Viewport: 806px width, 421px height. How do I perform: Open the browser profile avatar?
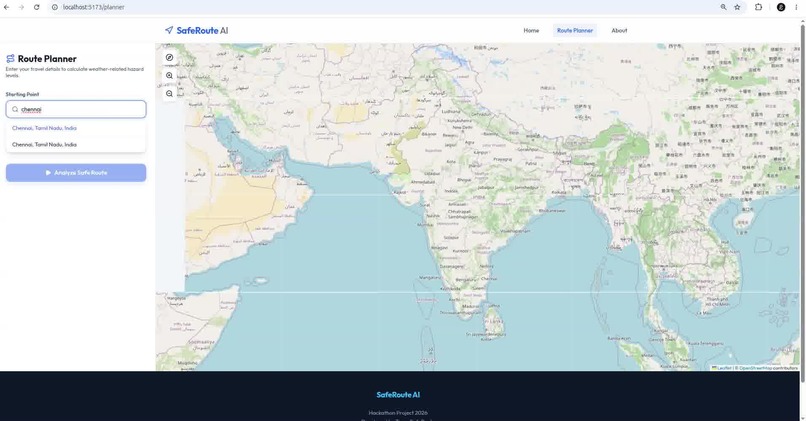tap(781, 7)
